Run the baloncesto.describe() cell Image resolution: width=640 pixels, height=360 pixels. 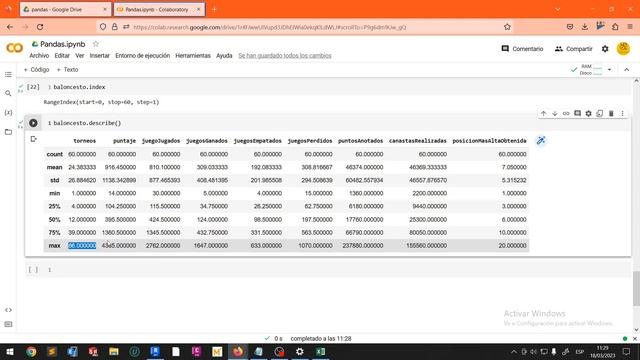tap(33, 123)
